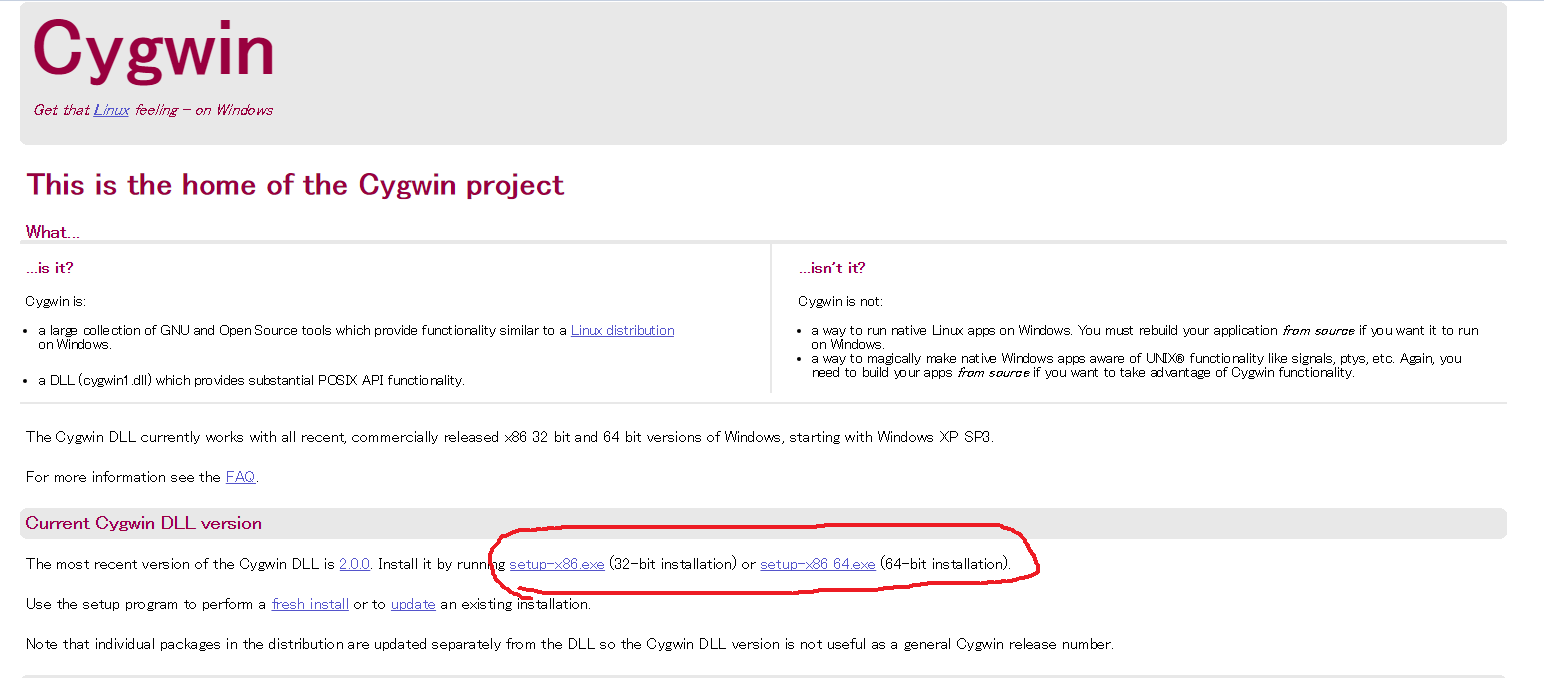Click the 'run native Linux apps' bullet text

(x=1145, y=337)
